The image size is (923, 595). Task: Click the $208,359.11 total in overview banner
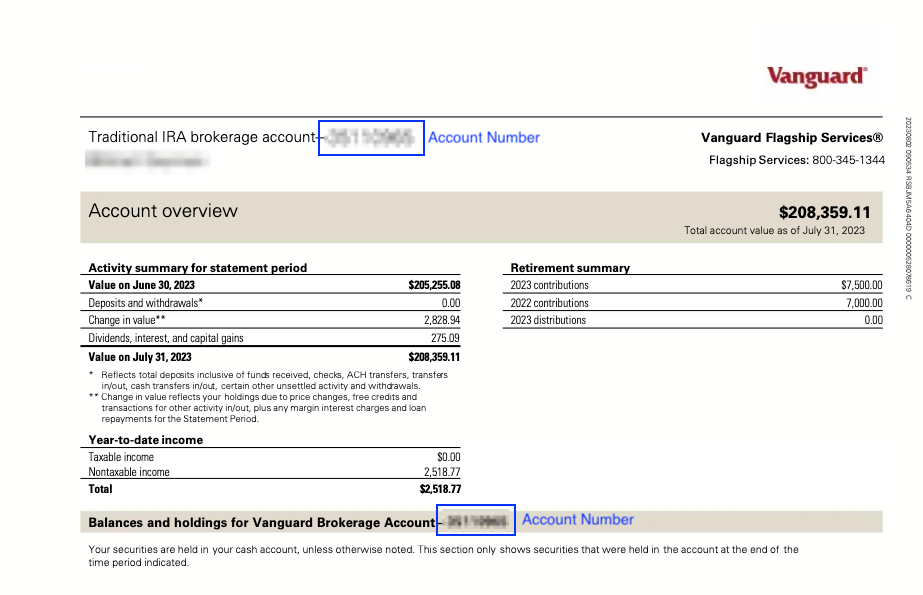pyautogui.click(x=824, y=212)
